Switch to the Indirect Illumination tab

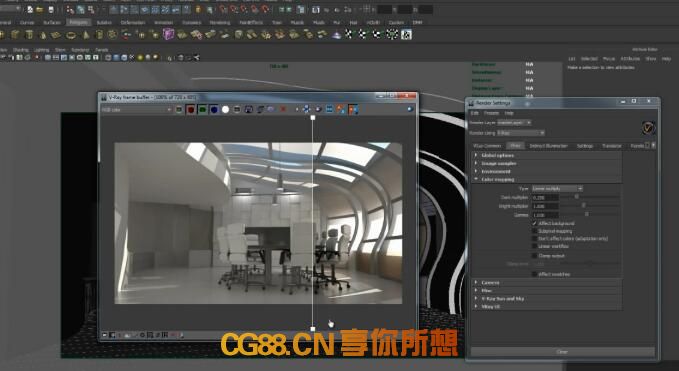click(x=548, y=146)
